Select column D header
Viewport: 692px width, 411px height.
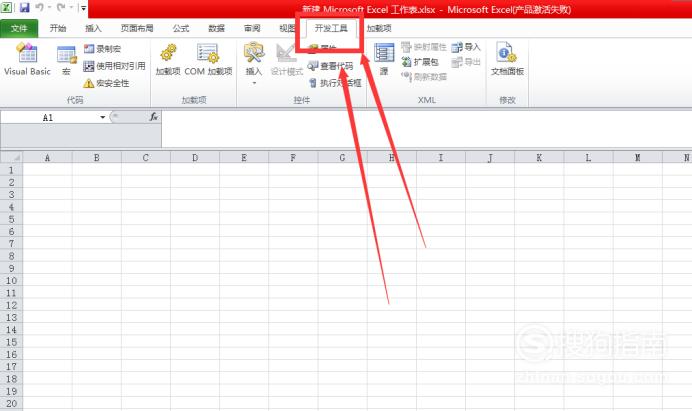pyautogui.click(x=195, y=158)
